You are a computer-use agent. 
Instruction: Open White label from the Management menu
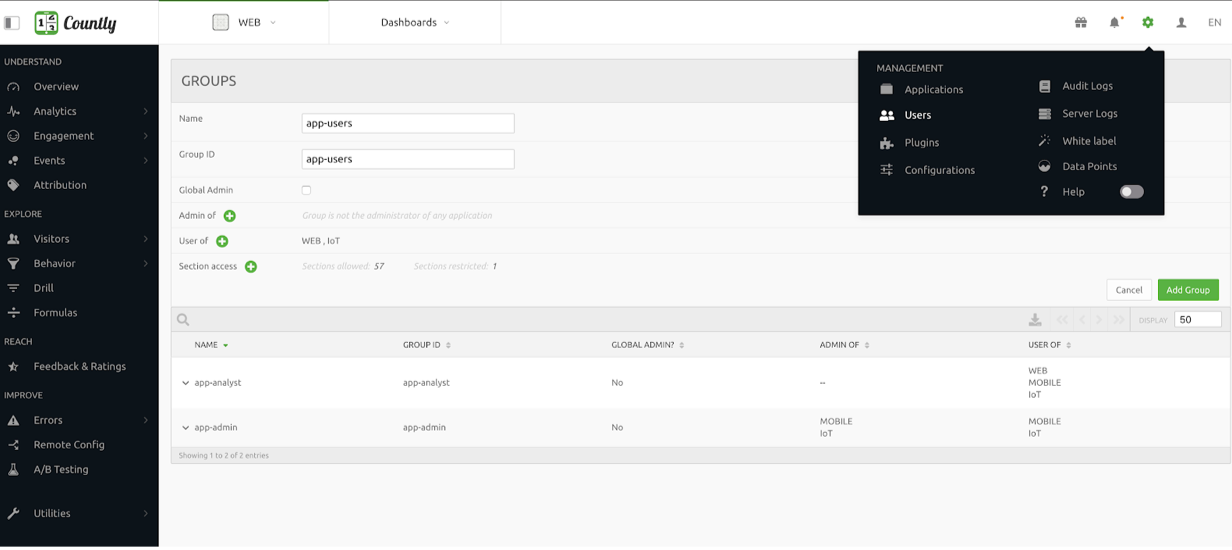1089,141
